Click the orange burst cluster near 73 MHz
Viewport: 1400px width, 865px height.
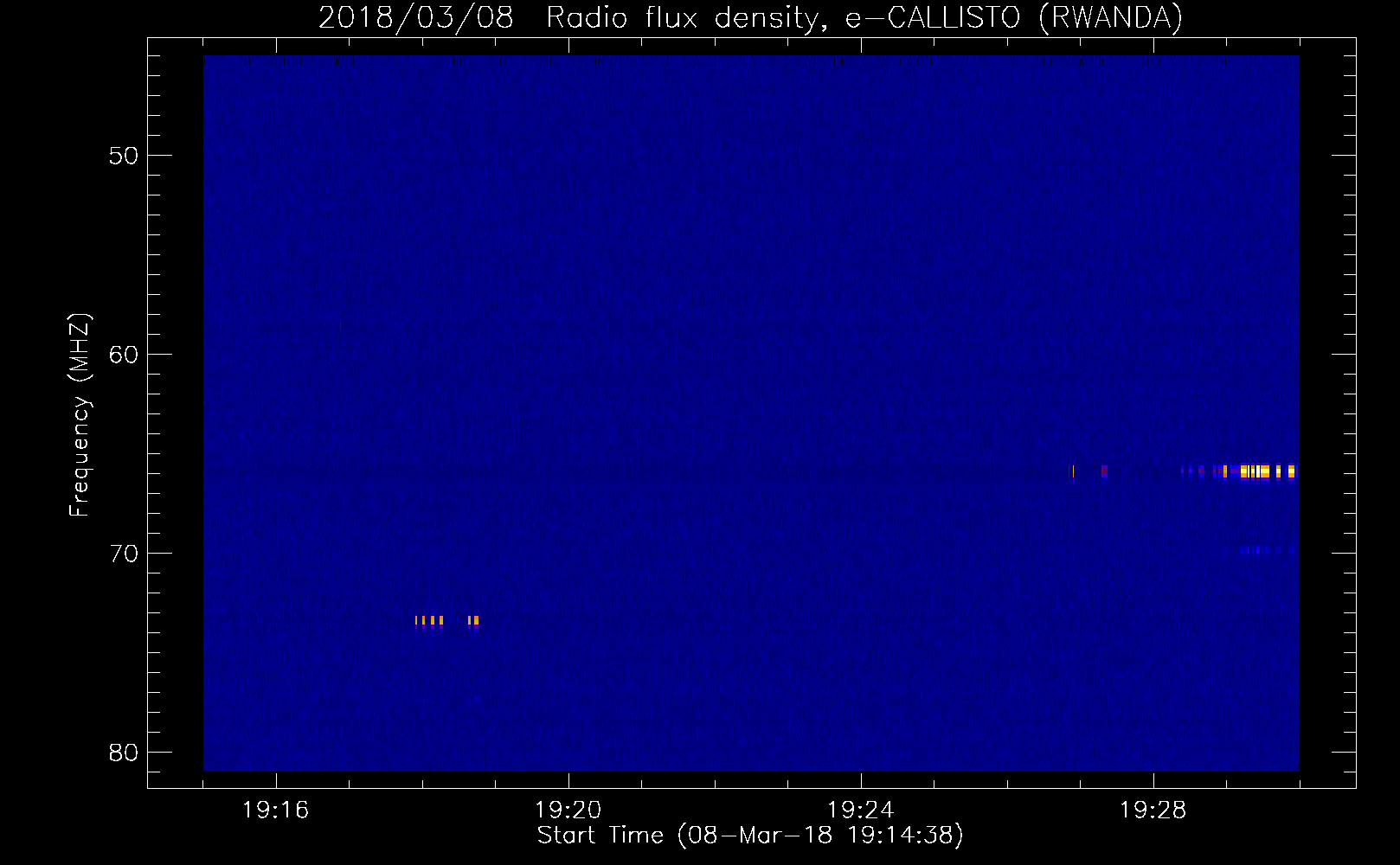(x=446, y=621)
